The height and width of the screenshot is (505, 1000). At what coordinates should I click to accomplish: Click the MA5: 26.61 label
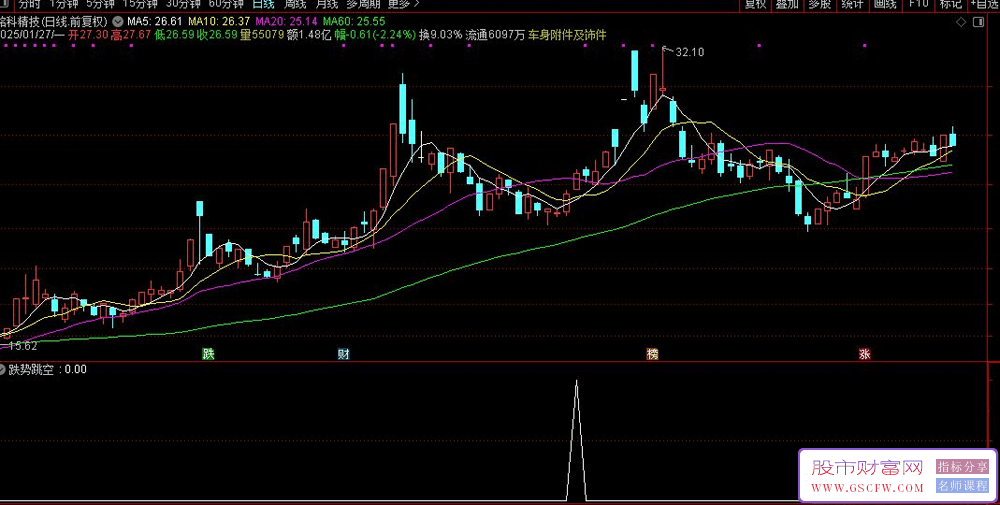155,21
